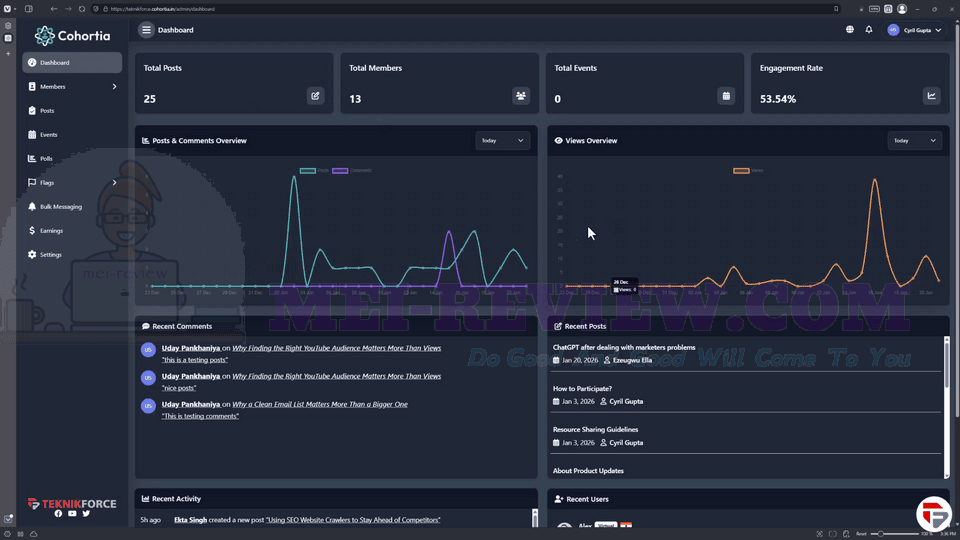960x540 pixels.
Task: Reload the page with the refresh icon
Action: pos(81,9)
